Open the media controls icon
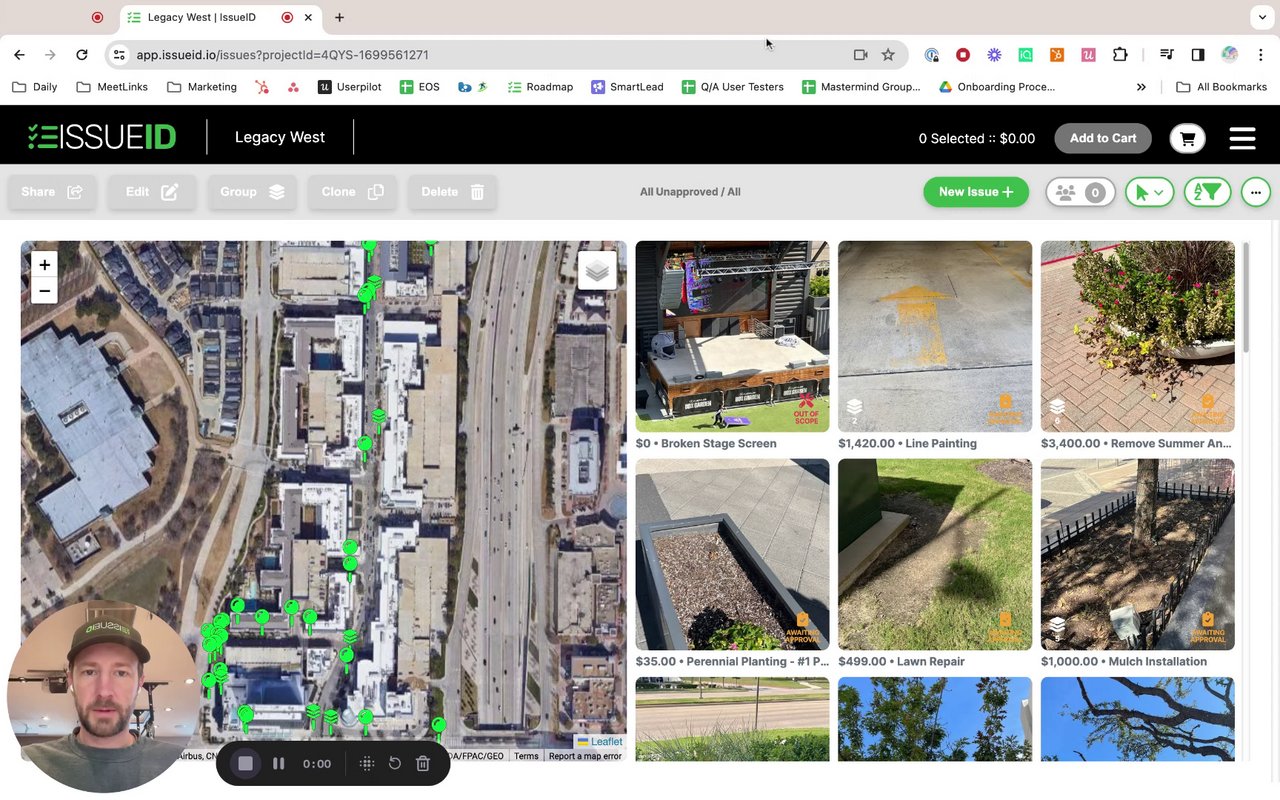Image resolution: width=1280 pixels, height=800 pixels. pyautogui.click(x=1167, y=55)
